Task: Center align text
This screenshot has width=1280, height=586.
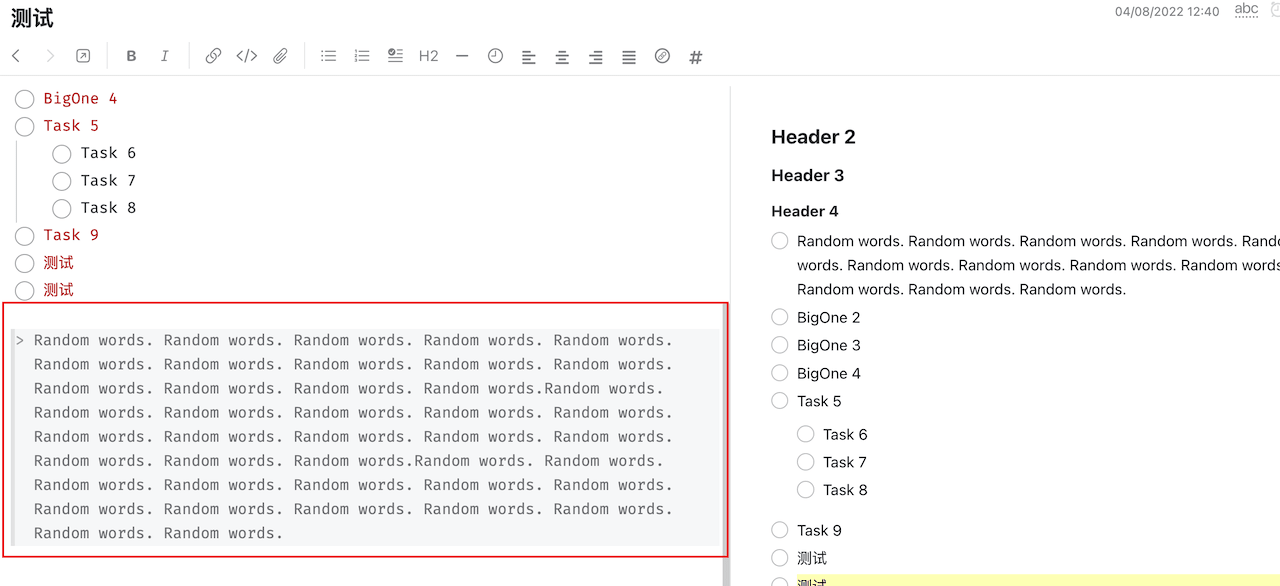Action: click(x=562, y=57)
